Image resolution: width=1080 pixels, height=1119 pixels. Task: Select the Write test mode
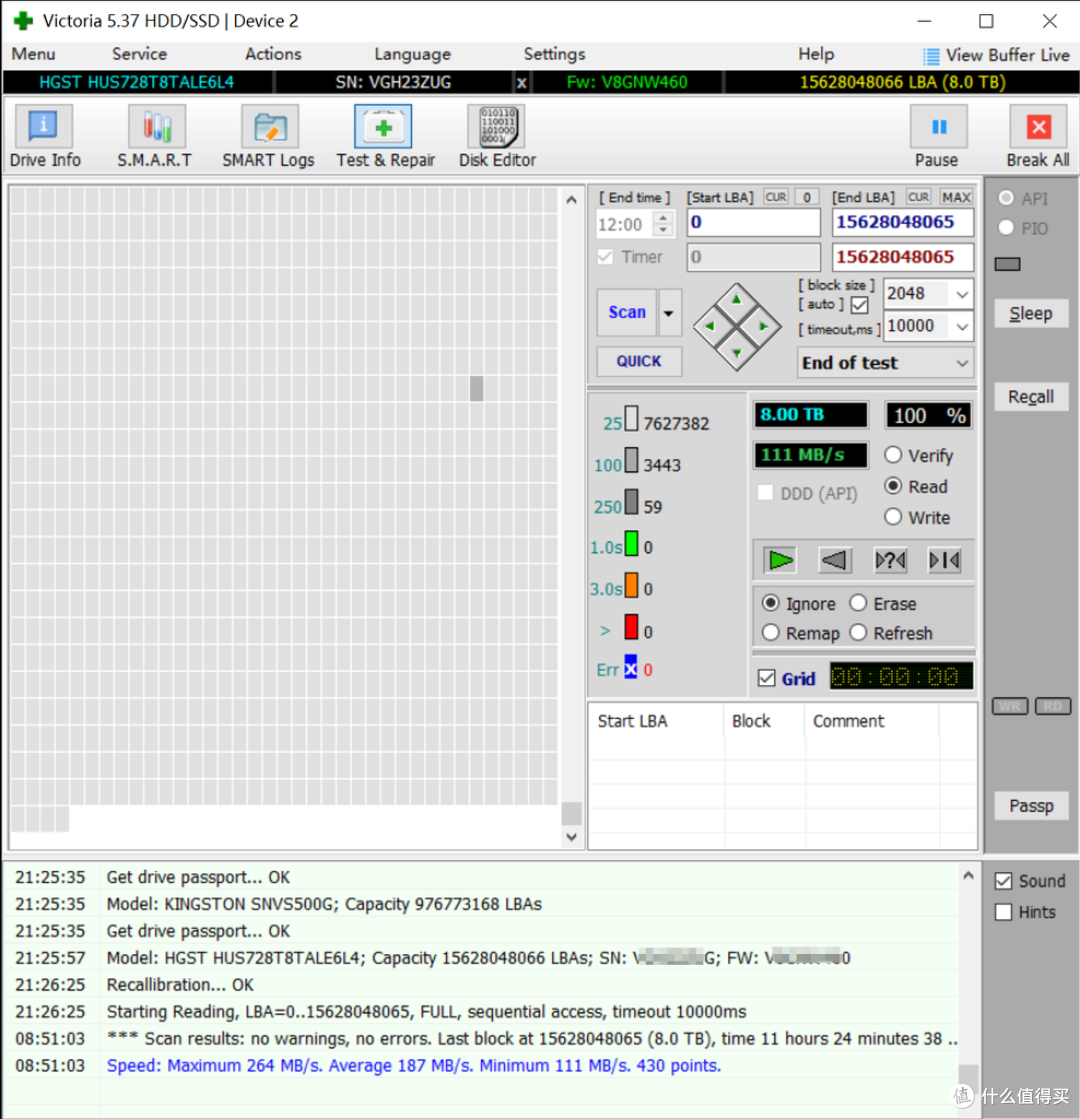[893, 517]
